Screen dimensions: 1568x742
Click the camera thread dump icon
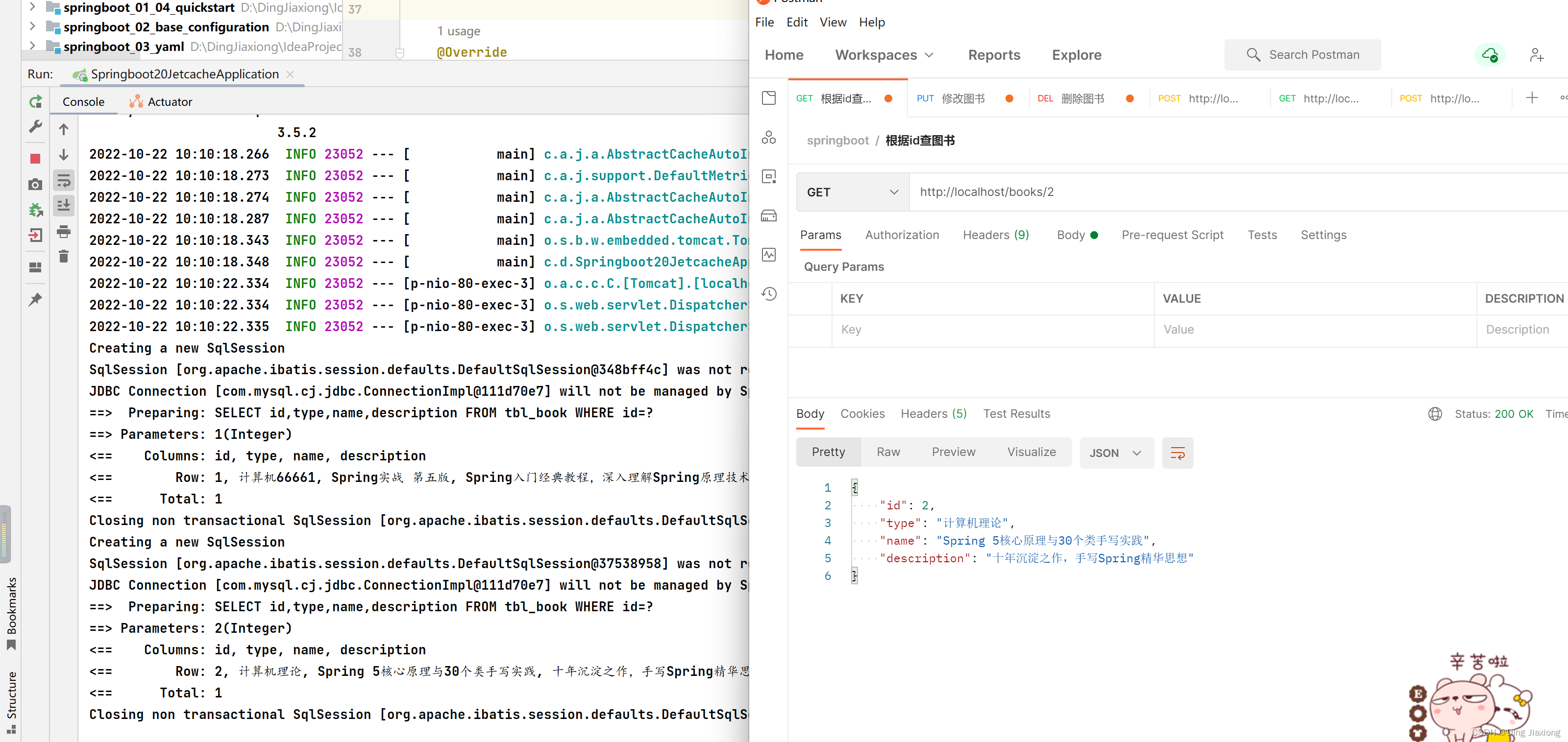35,184
